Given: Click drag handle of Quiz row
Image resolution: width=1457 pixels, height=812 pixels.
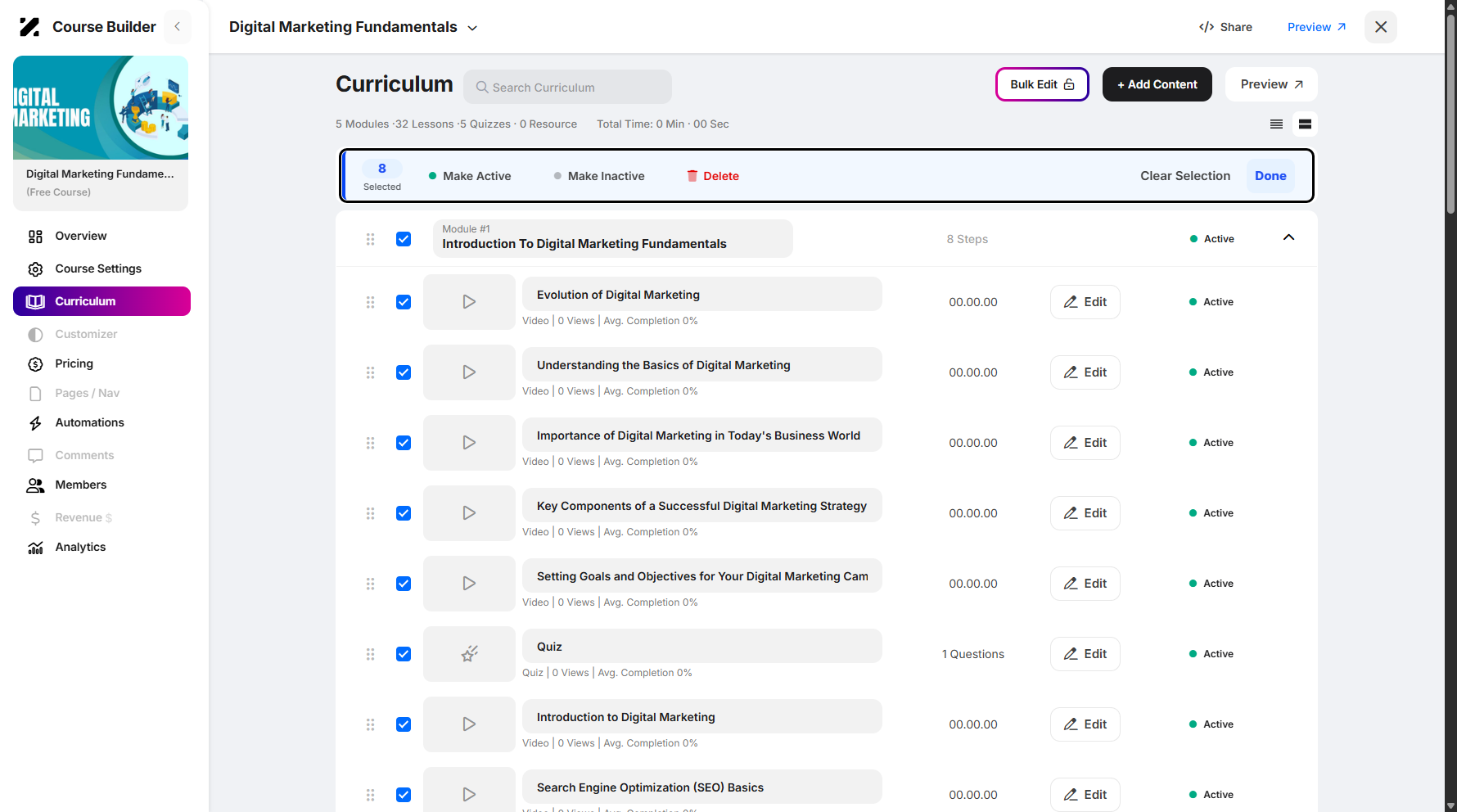Looking at the screenshot, I should (x=371, y=654).
